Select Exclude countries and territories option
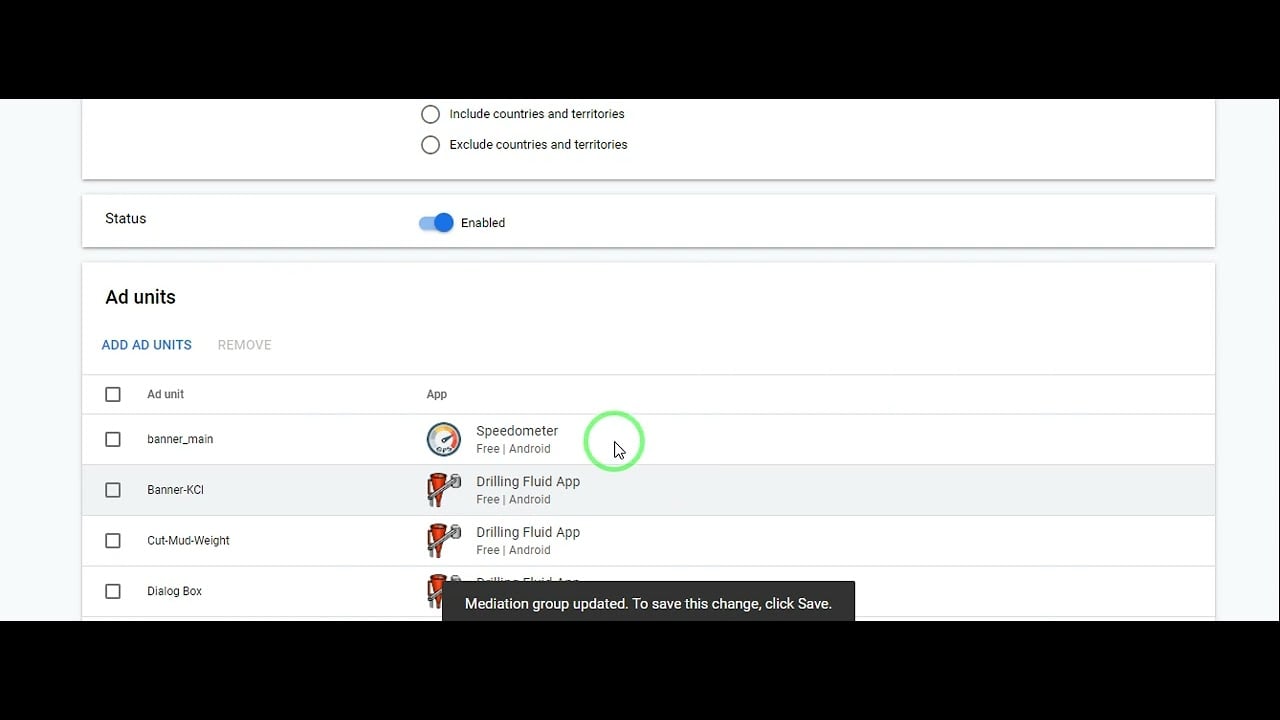This screenshot has width=1280, height=720. [431, 145]
